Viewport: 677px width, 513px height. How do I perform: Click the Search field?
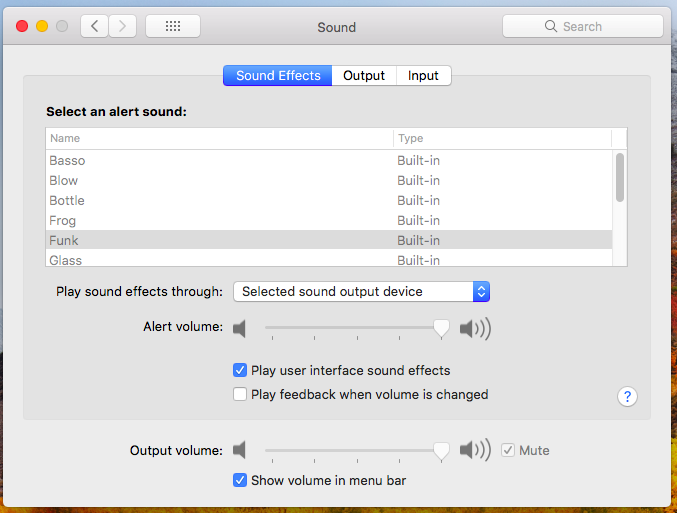pos(582,27)
